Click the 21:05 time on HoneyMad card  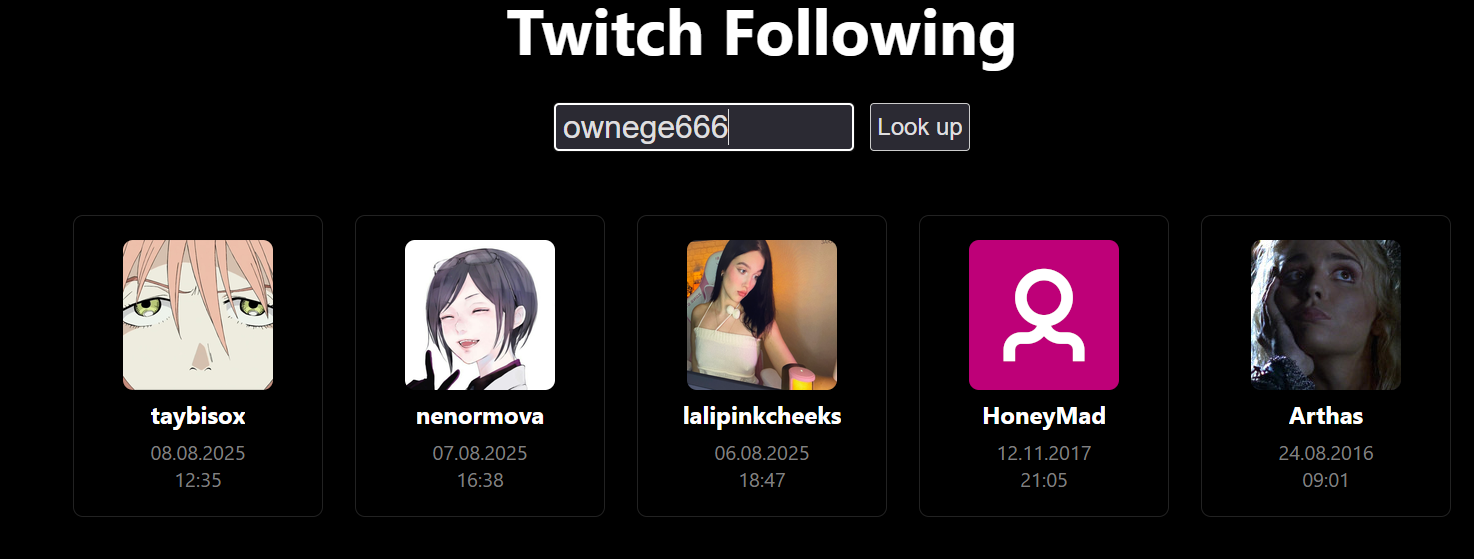tap(1044, 481)
